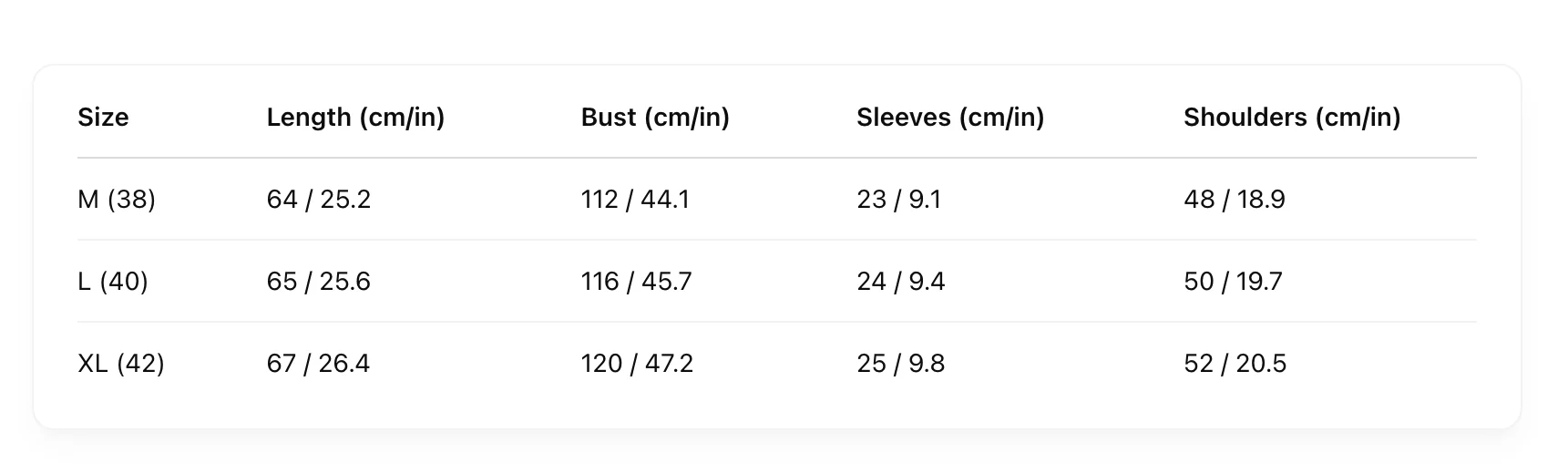Click the Sleeves (cm/in) column header
This screenshot has height=464, width=1568.
(950, 118)
